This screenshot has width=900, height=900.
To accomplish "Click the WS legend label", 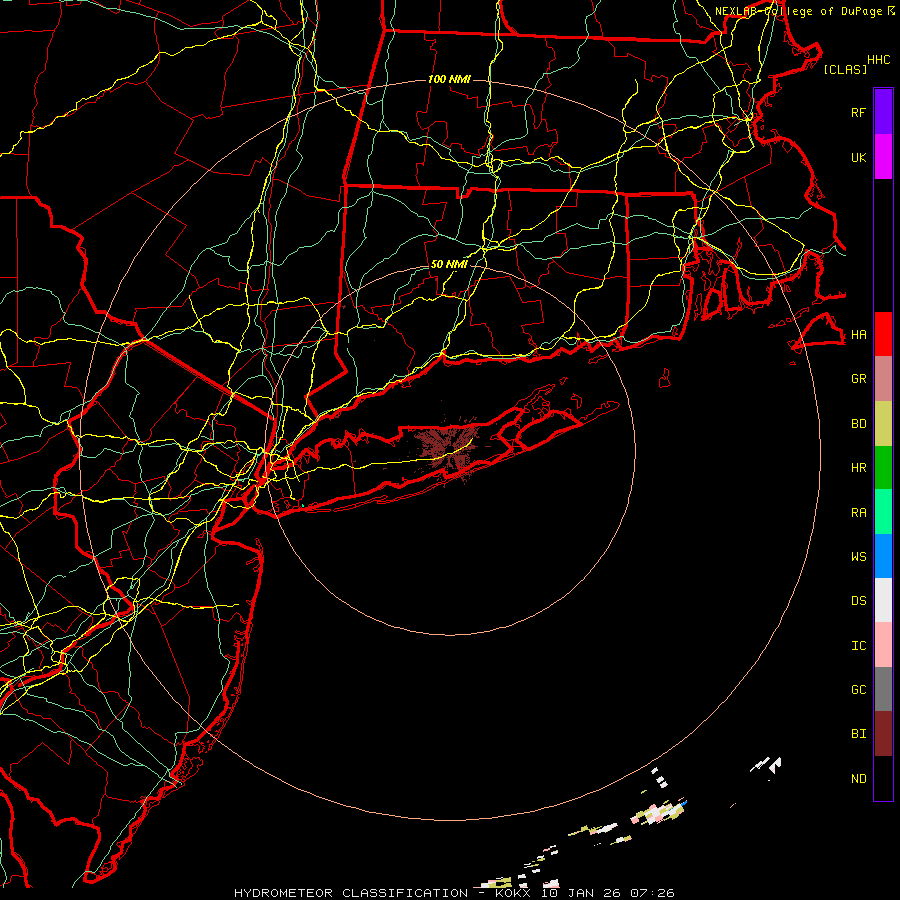I will click(x=858, y=556).
